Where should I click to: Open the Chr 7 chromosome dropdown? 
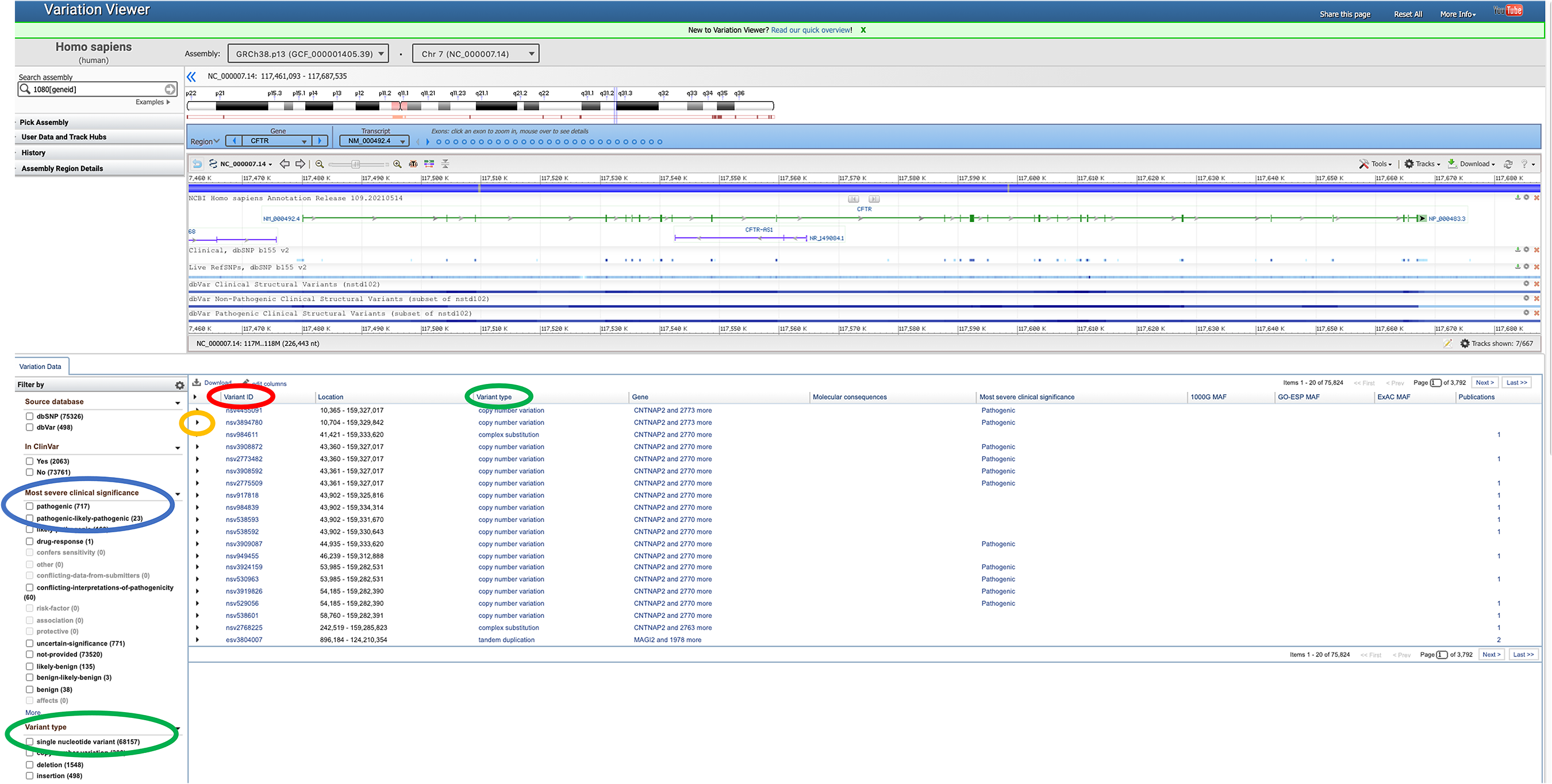475,53
